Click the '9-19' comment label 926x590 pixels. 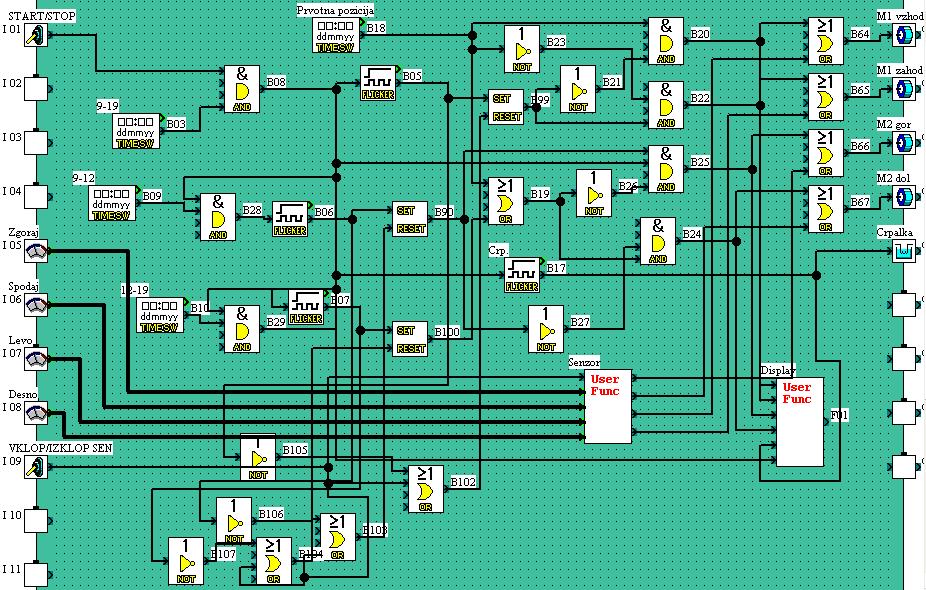point(107,106)
